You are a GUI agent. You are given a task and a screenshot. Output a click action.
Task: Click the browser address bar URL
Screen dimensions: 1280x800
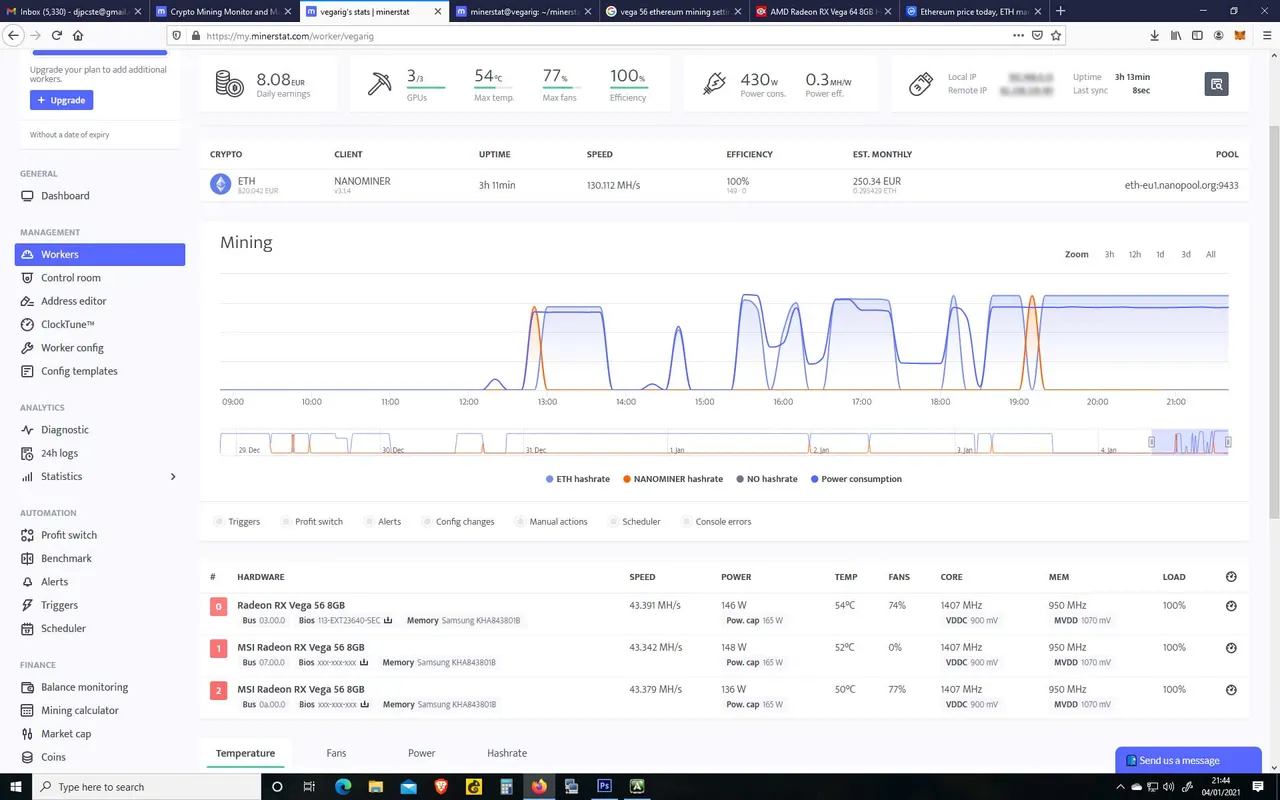(289, 35)
